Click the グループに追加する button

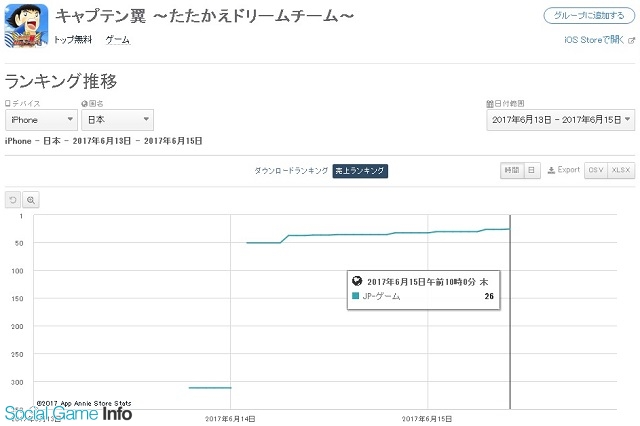[x=589, y=16]
